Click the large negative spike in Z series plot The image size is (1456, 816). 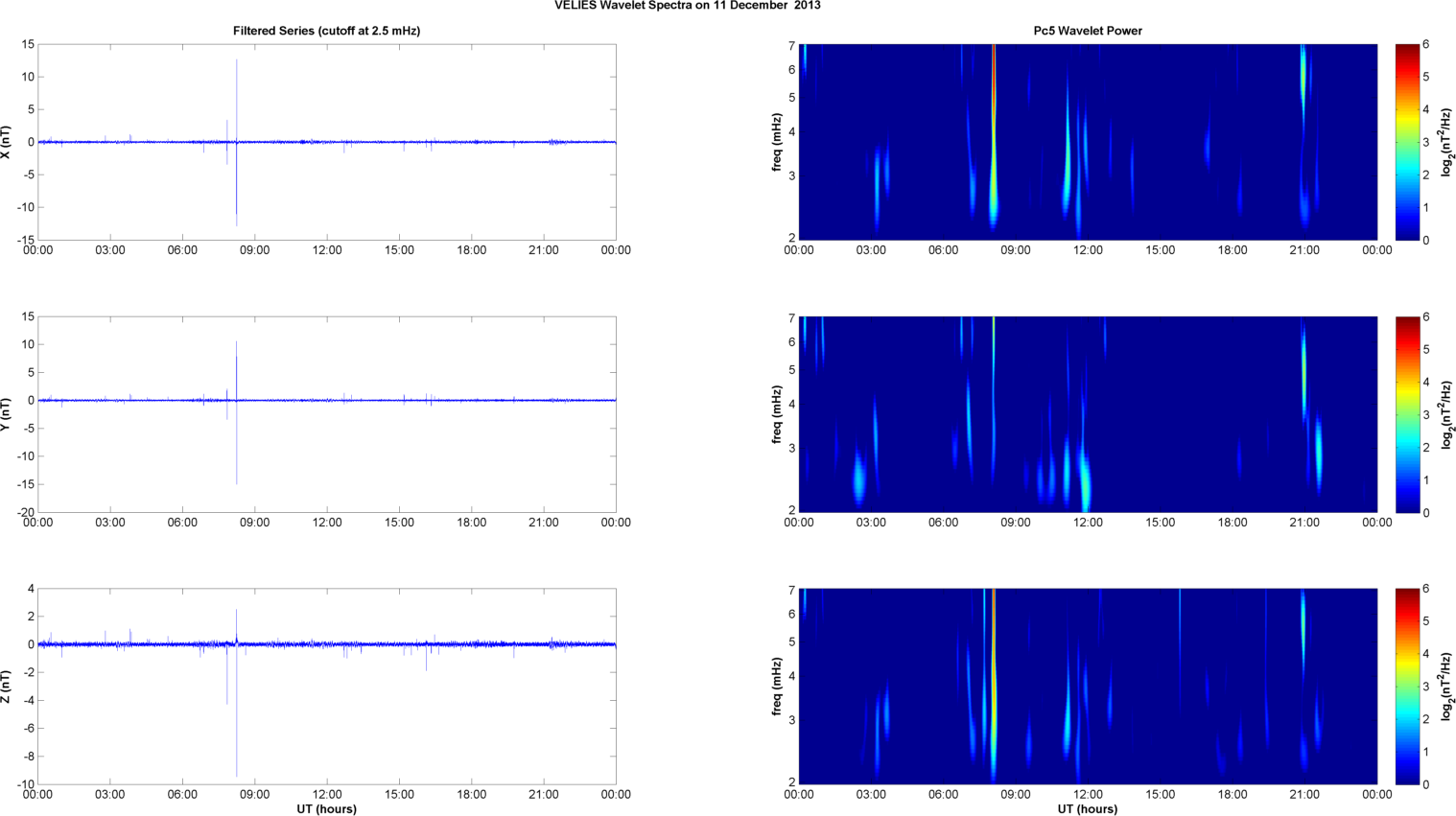(x=237, y=711)
